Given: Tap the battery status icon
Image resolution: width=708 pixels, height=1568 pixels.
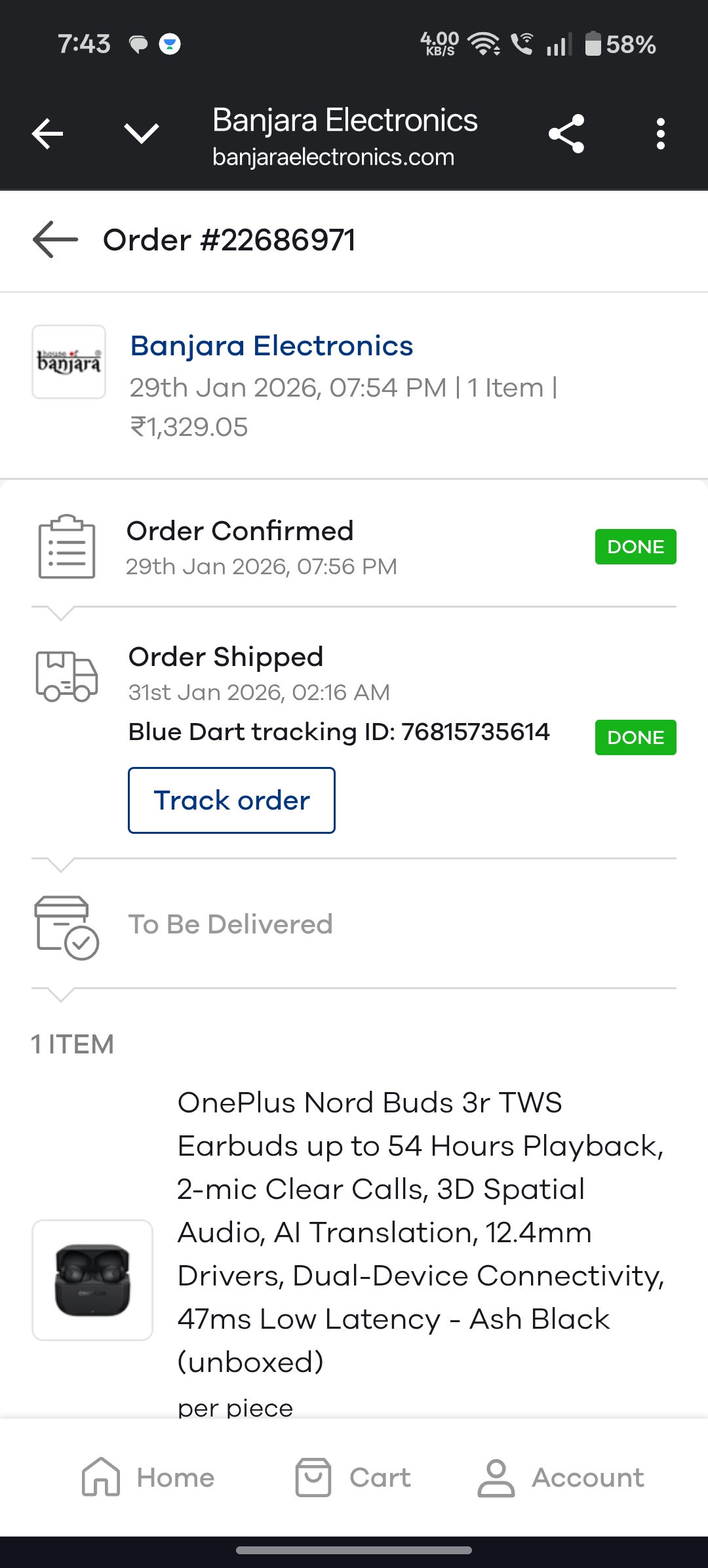Looking at the screenshot, I should (x=593, y=45).
